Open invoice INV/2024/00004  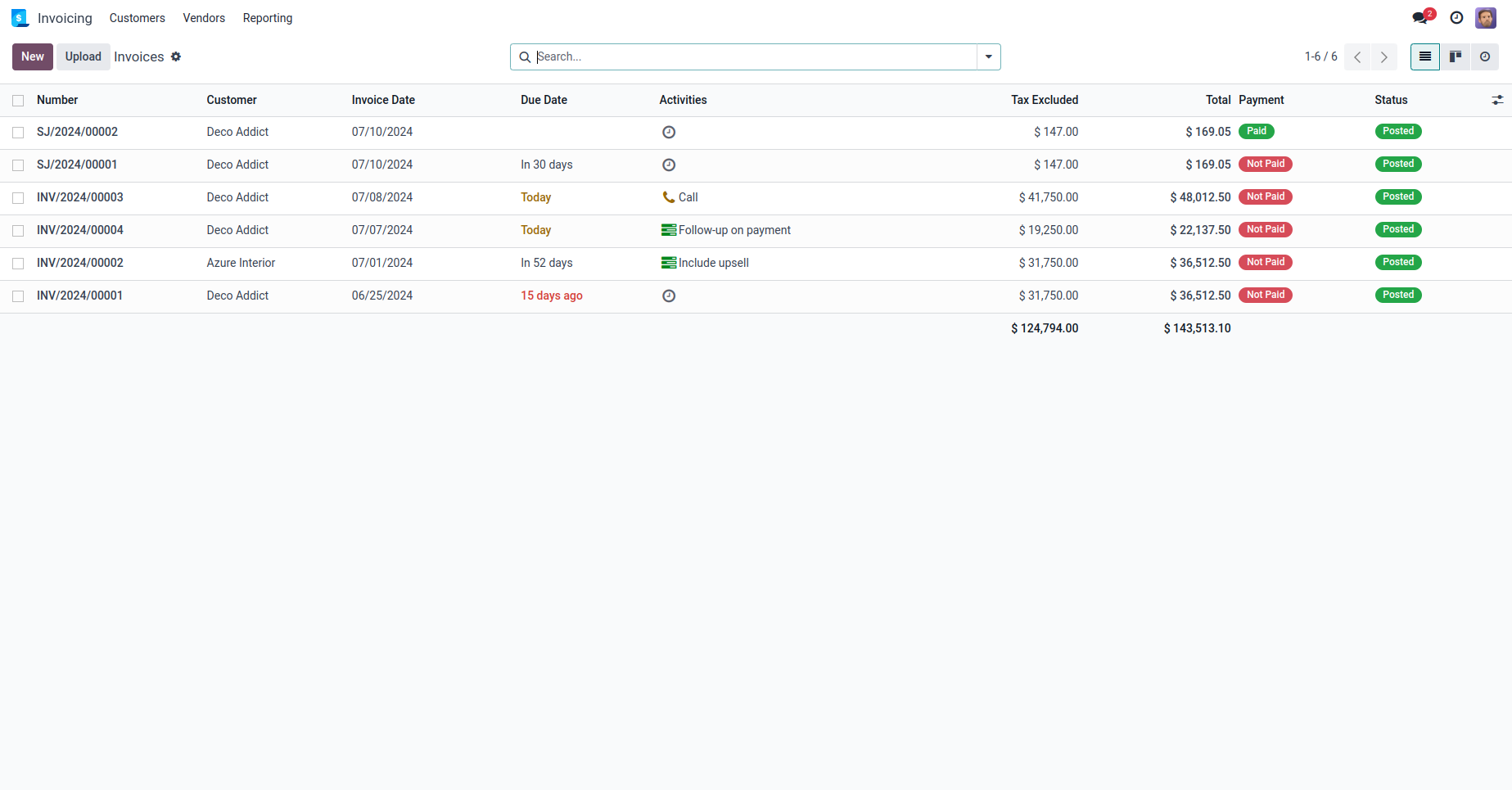pyautogui.click(x=80, y=230)
